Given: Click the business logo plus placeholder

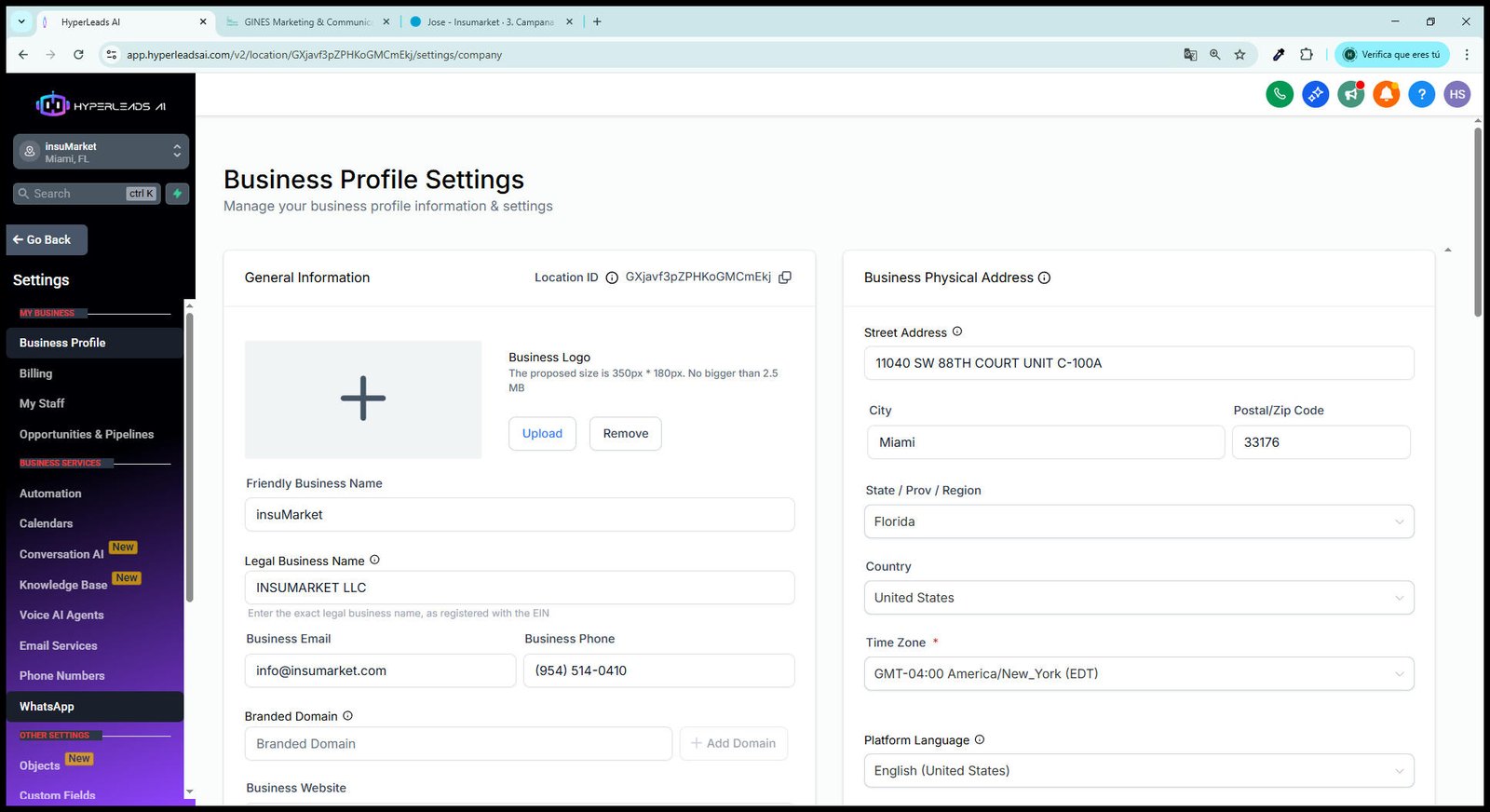Looking at the screenshot, I should 363,399.
